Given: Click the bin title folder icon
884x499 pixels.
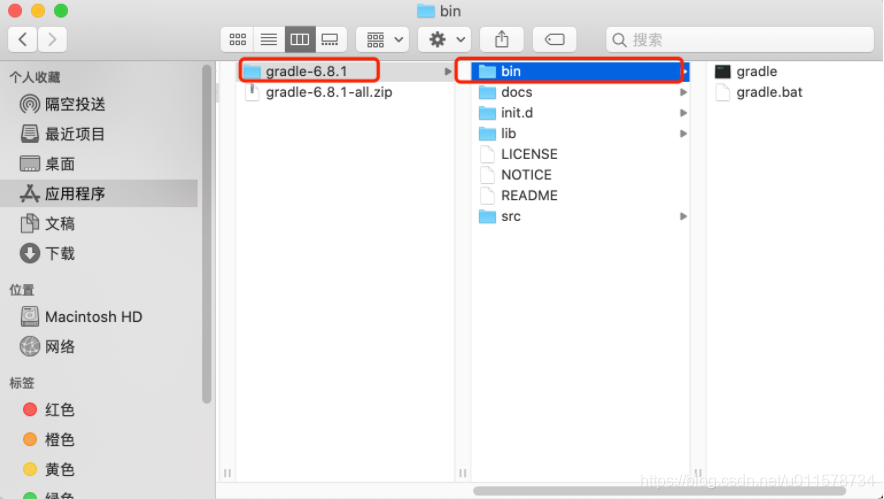Looking at the screenshot, I should (426, 11).
